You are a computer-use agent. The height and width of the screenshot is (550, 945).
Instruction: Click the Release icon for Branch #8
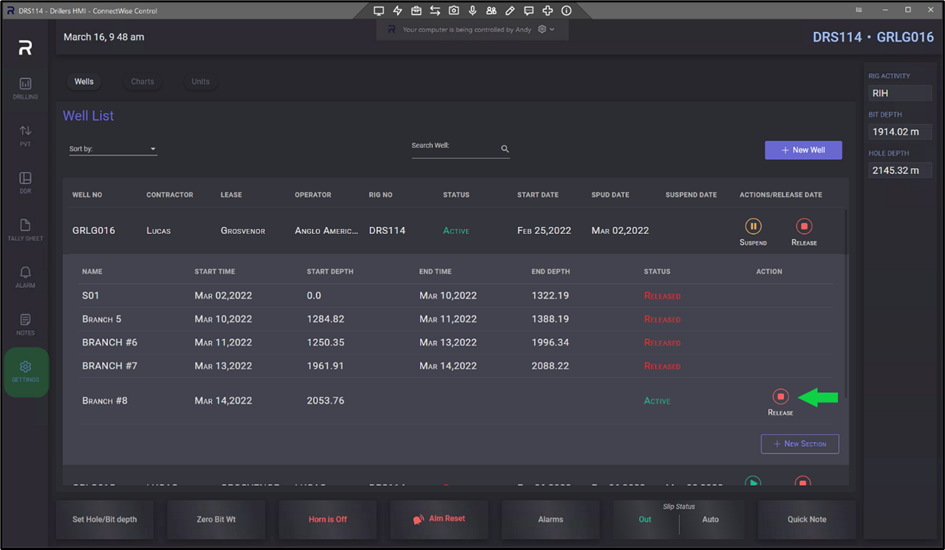[781, 397]
